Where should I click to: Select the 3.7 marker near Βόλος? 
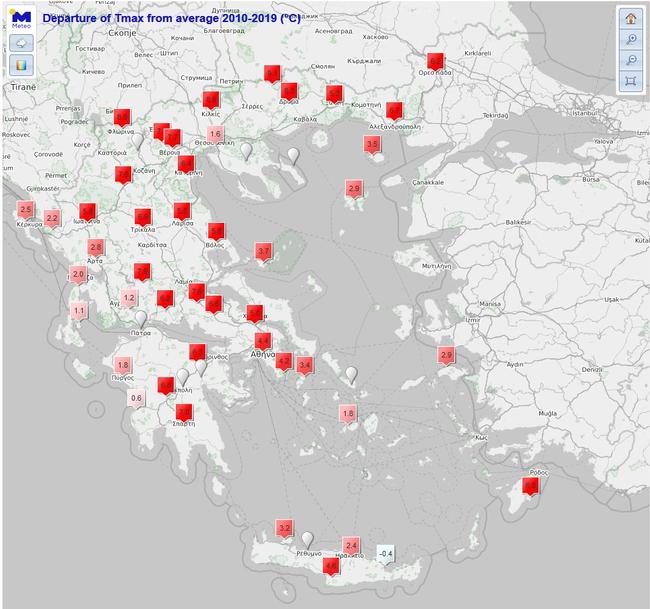263,251
